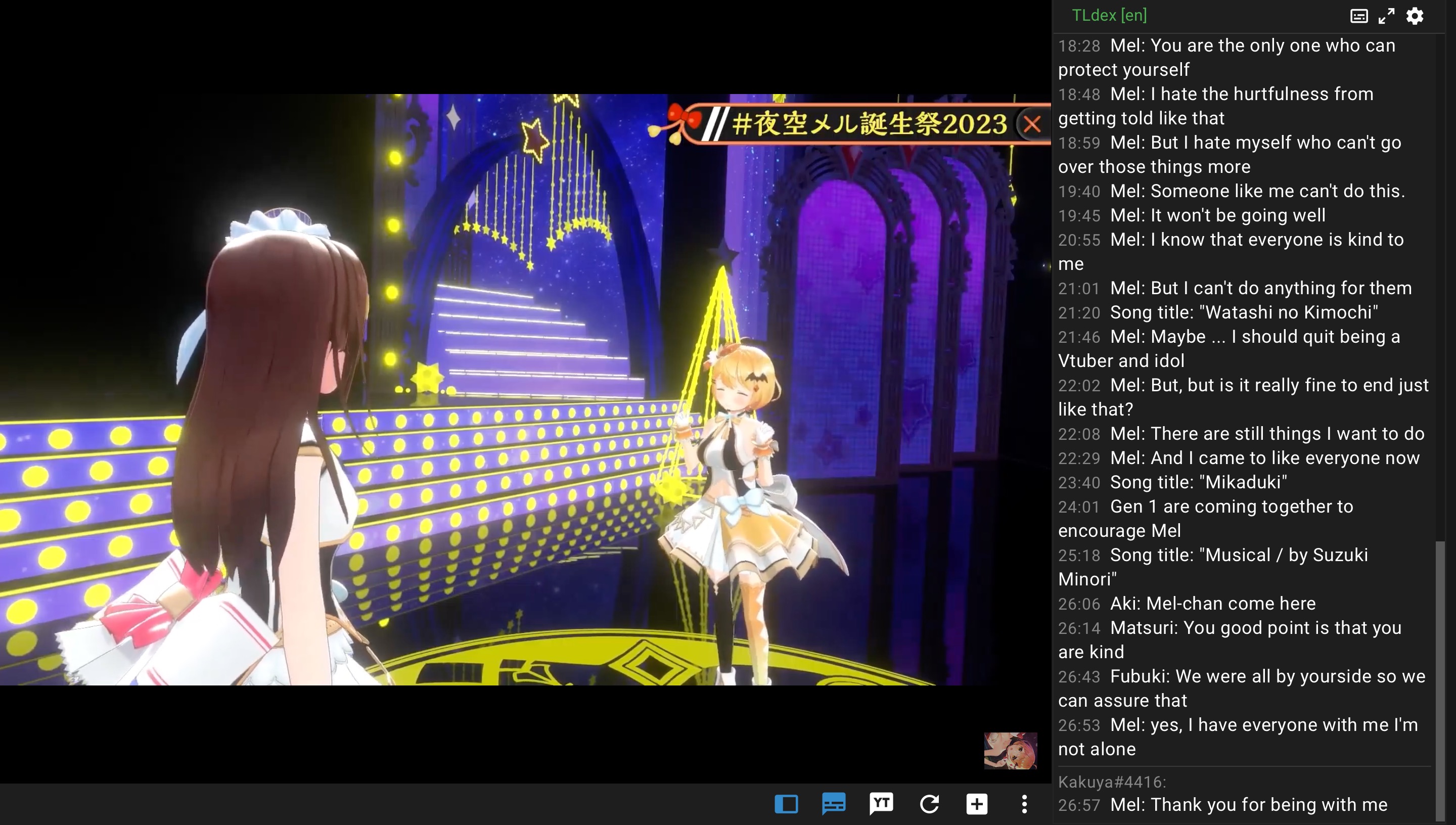Jump to 26:43 Fubuki 'all by yourside' line
This screenshot has width=1456, height=825.
point(1244,689)
